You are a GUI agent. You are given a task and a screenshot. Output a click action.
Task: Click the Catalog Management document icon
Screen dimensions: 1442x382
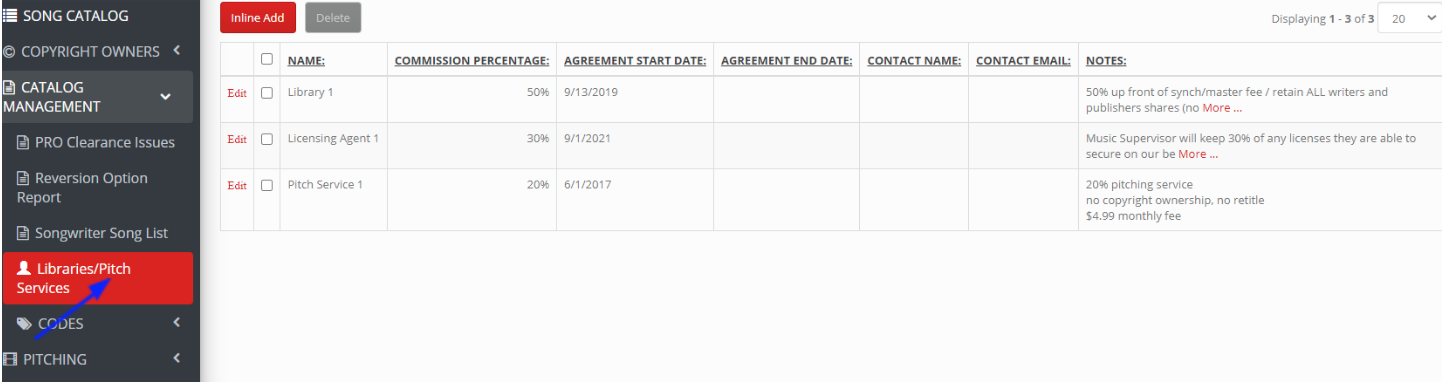coord(9,87)
